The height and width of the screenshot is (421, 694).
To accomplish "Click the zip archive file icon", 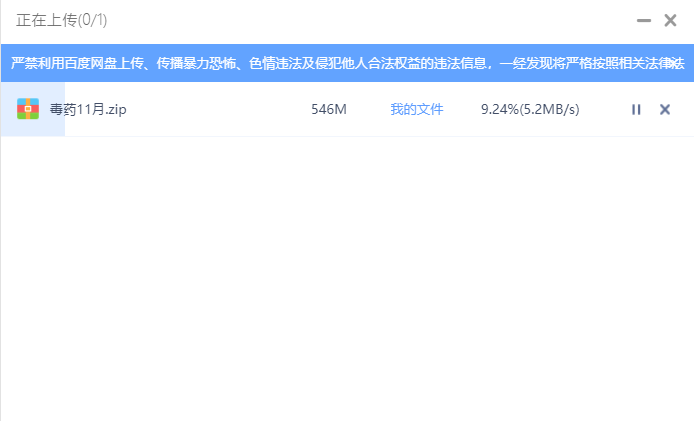I will pyautogui.click(x=28, y=109).
